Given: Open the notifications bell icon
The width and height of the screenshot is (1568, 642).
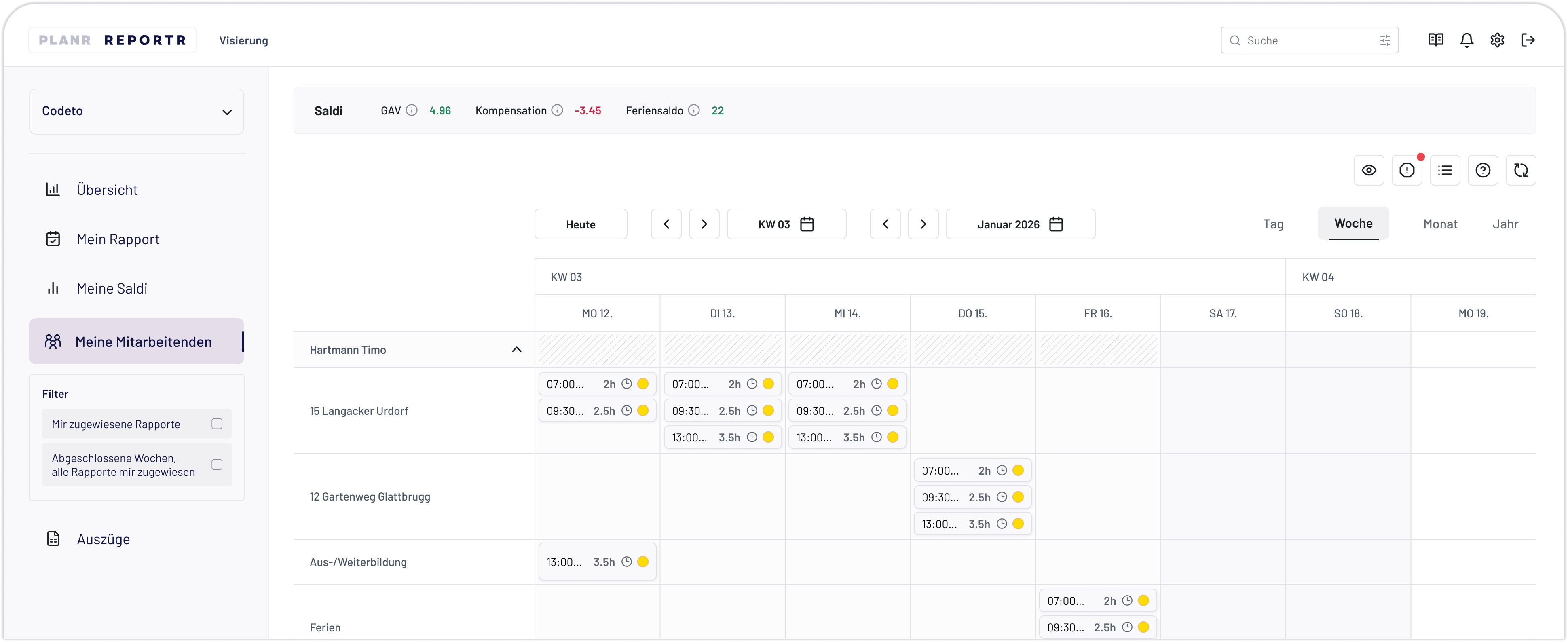Looking at the screenshot, I should (x=1467, y=40).
